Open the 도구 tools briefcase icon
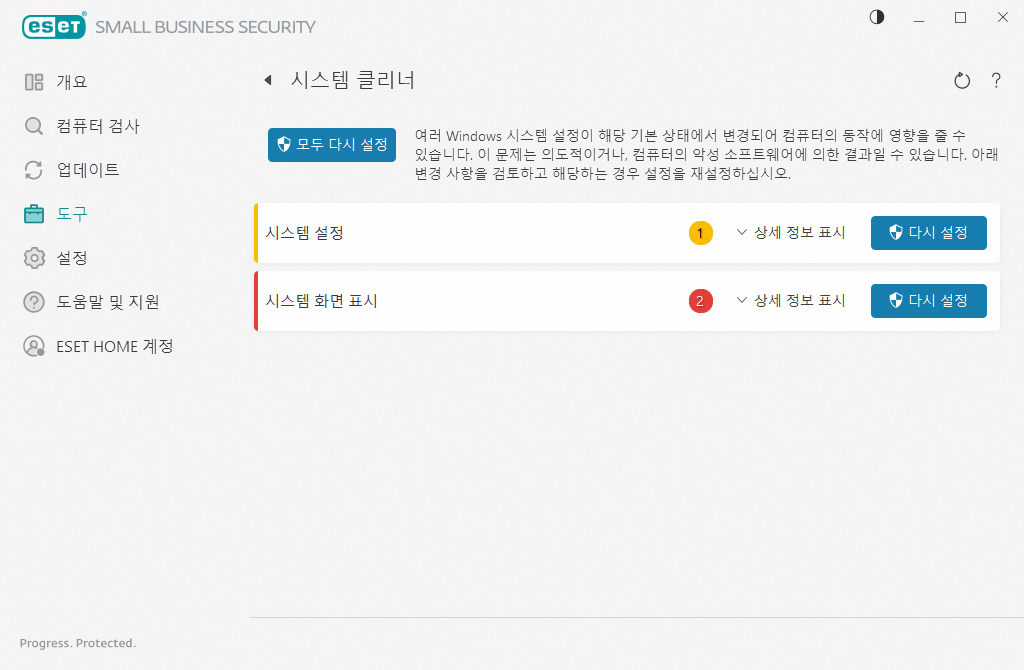Screen dimensions: 1024x670 [30, 214]
